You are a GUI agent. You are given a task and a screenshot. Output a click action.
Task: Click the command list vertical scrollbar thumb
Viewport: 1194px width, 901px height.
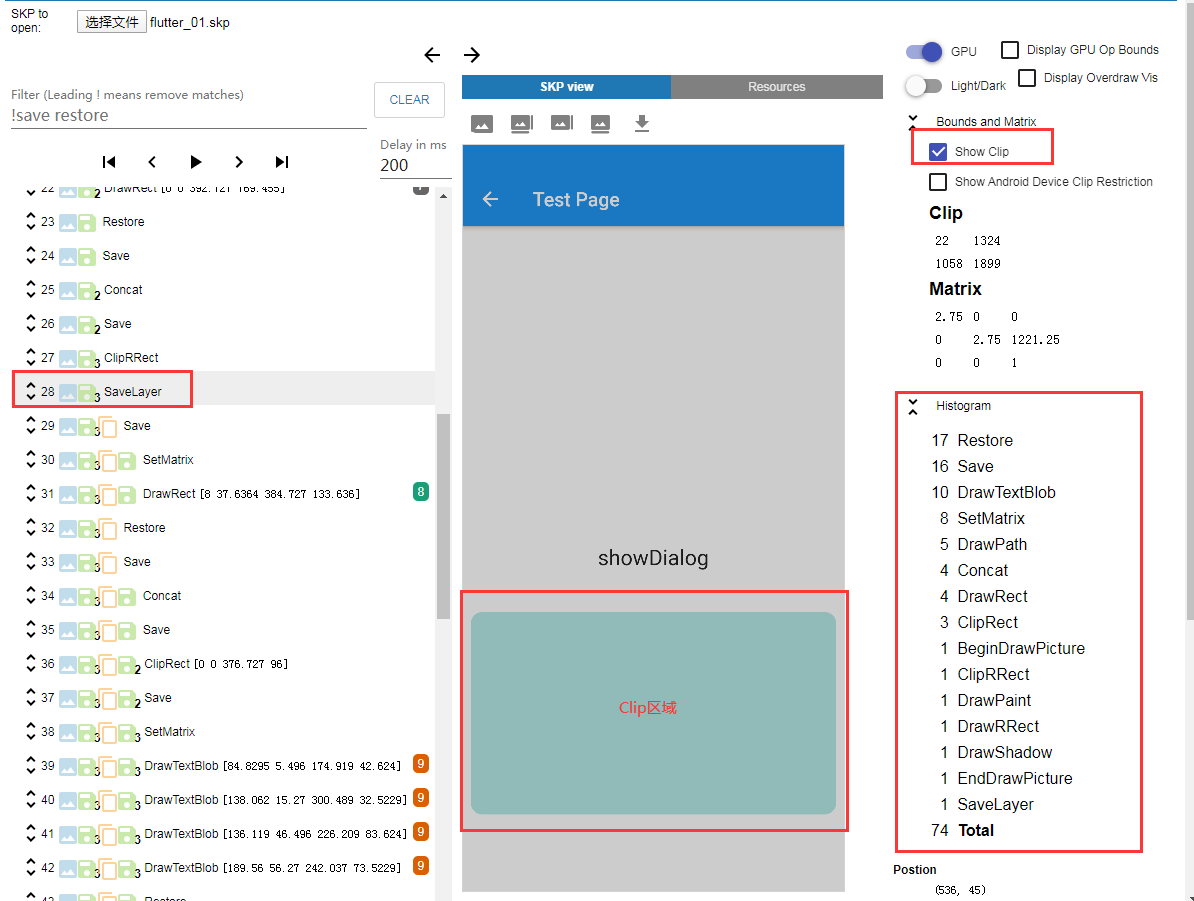click(x=443, y=516)
